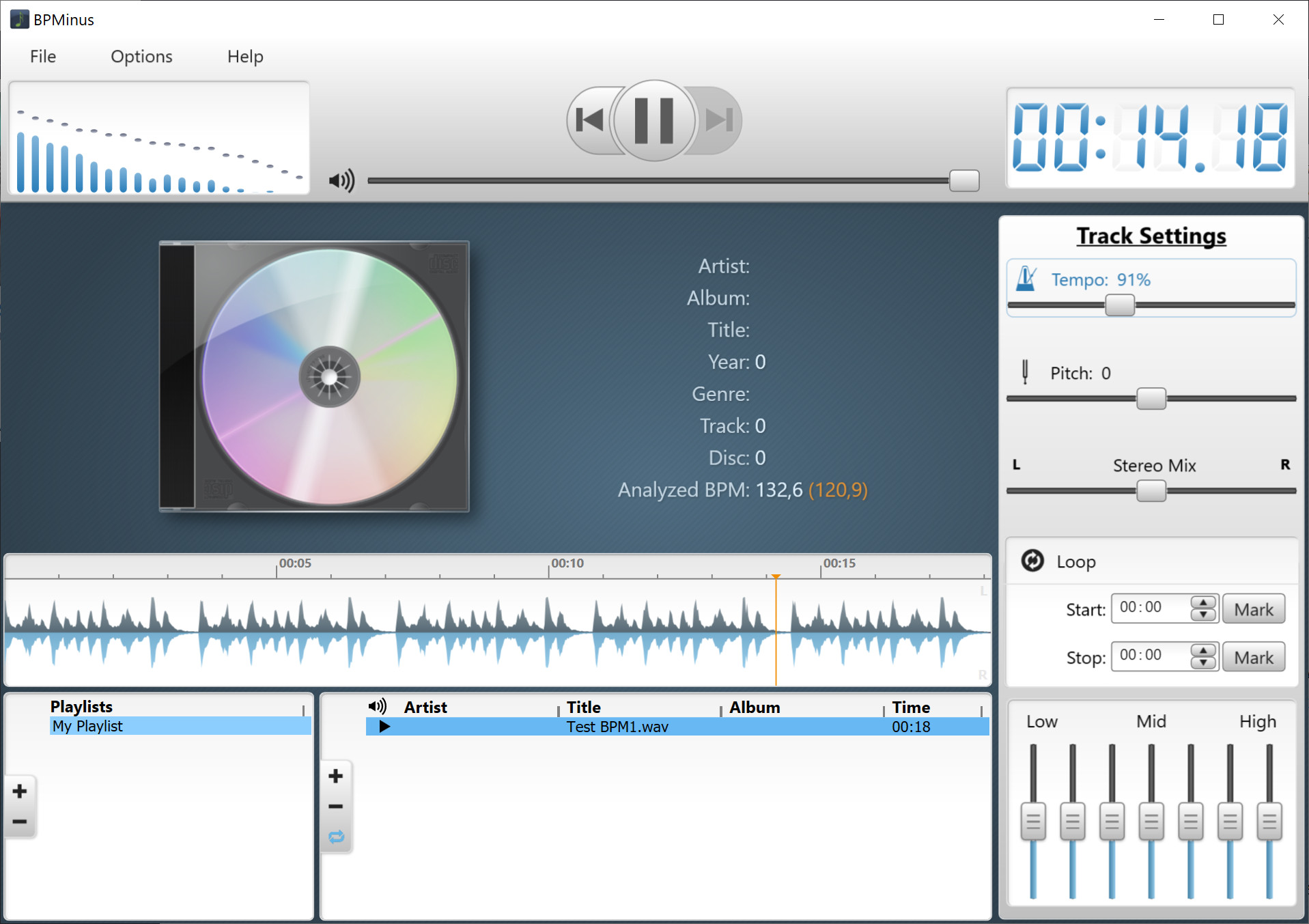1309x924 pixels.
Task: Click the Track Settings heading
Action: pos(1151,236)
